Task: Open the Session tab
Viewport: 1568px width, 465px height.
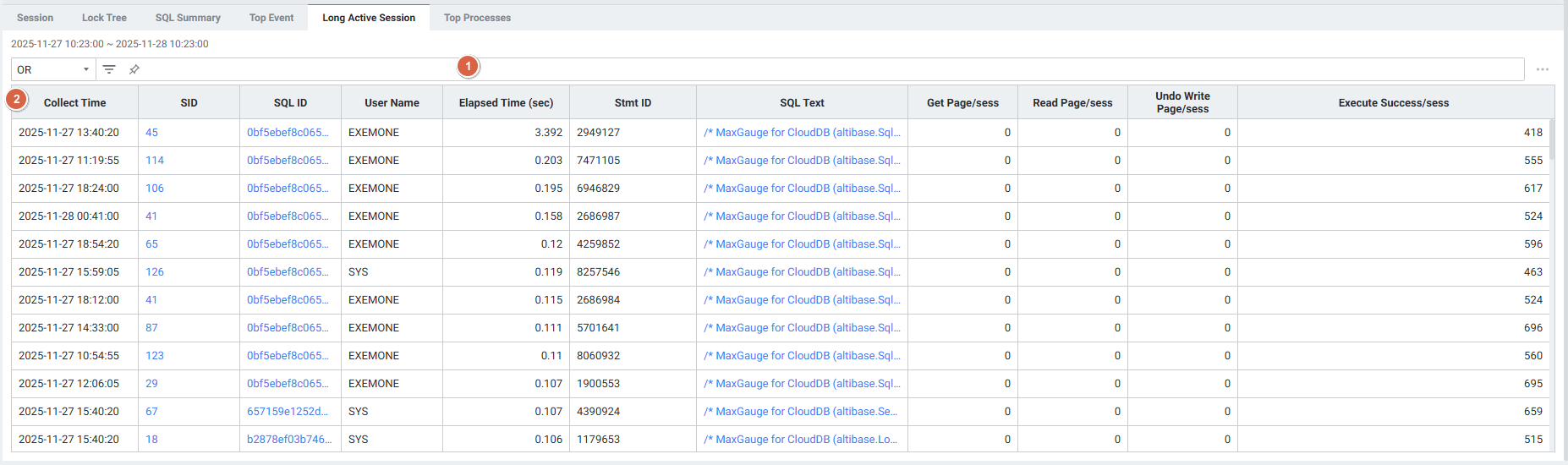Action: click(35, 18)
